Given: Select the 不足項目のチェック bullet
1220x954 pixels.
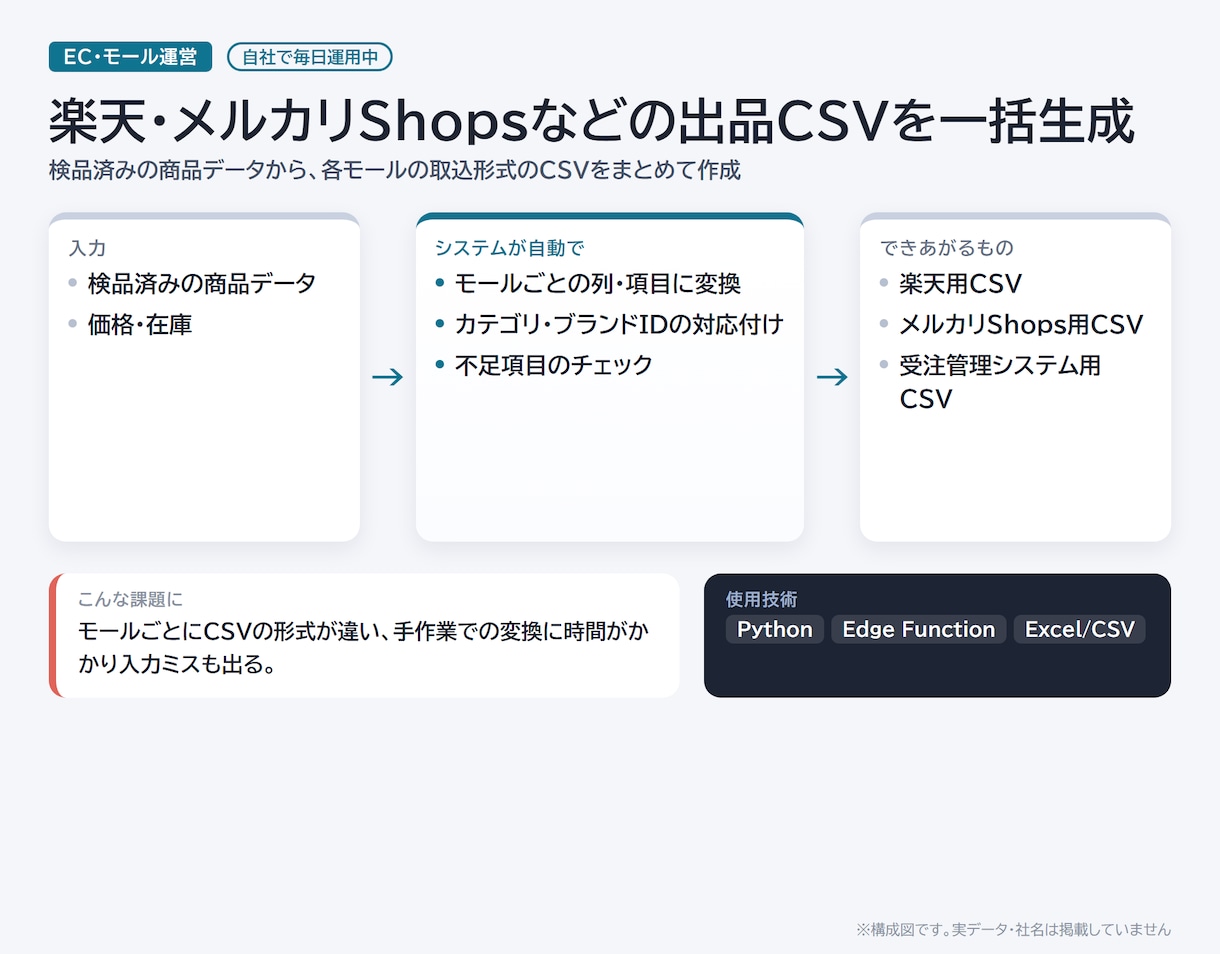Looking at the screenshot, I should [x=553, y=365].
